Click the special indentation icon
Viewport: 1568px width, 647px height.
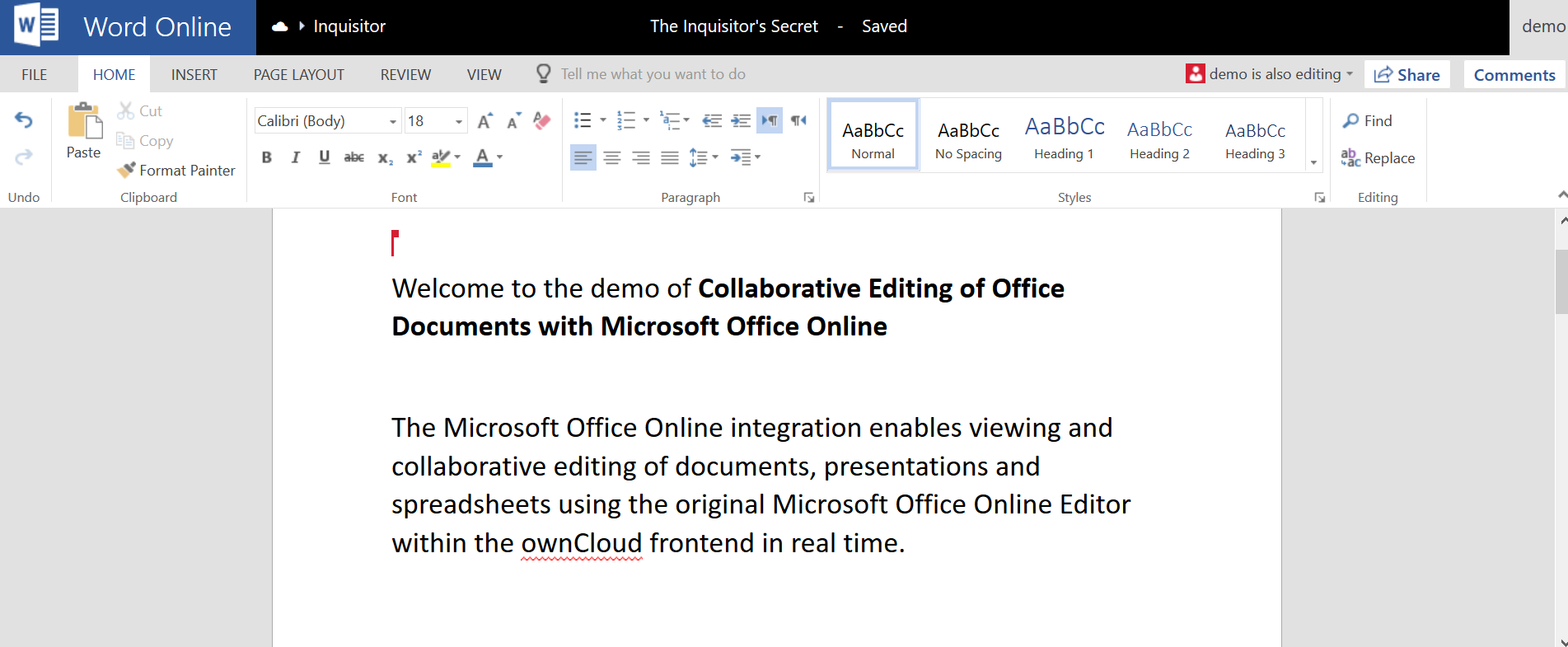(x=740, y=157)
